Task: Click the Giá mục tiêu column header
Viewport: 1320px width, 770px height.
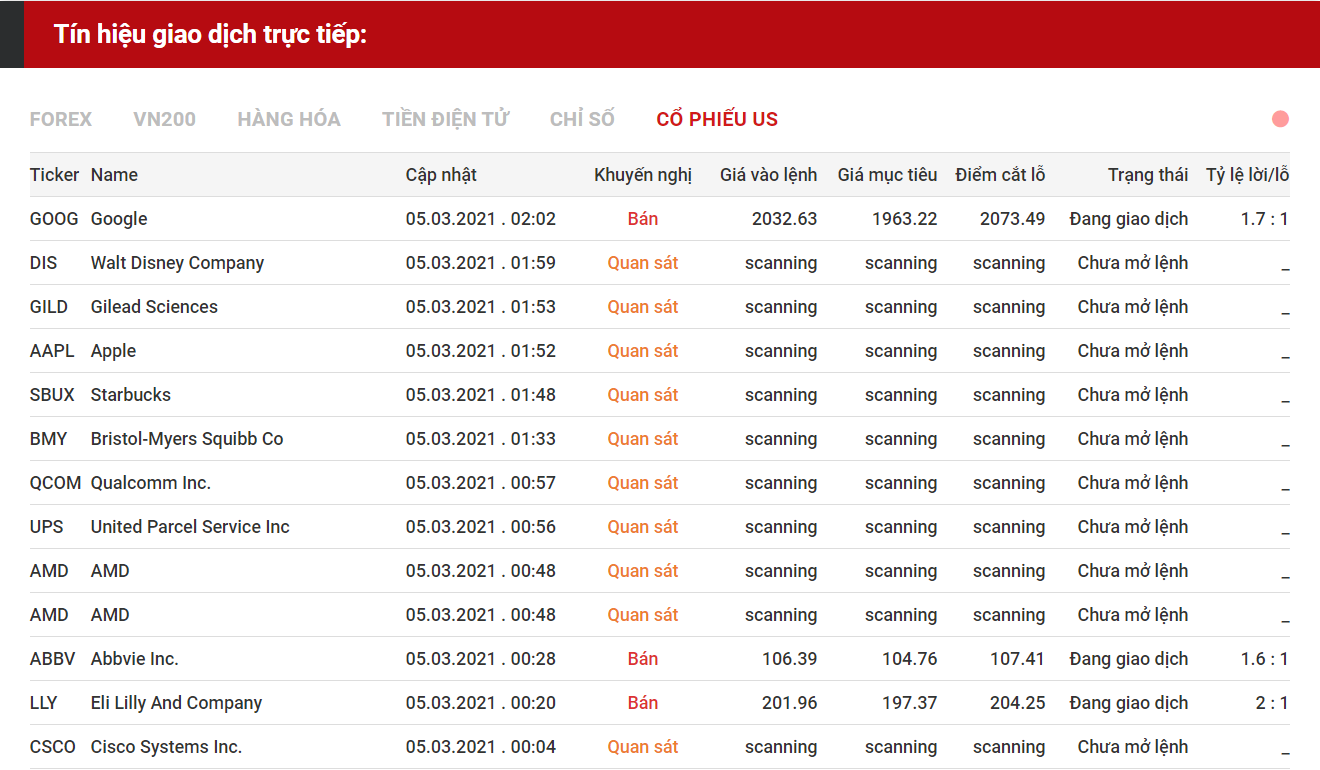Action: 887,175
